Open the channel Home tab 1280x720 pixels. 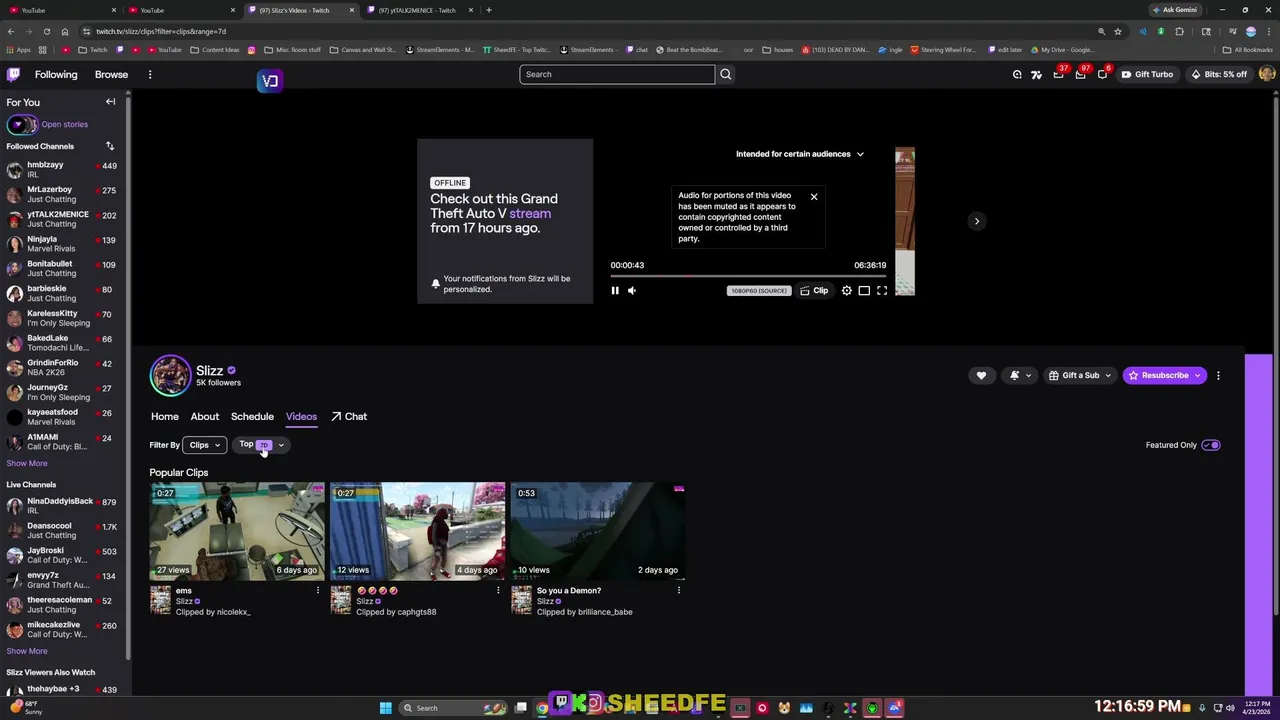165,417
